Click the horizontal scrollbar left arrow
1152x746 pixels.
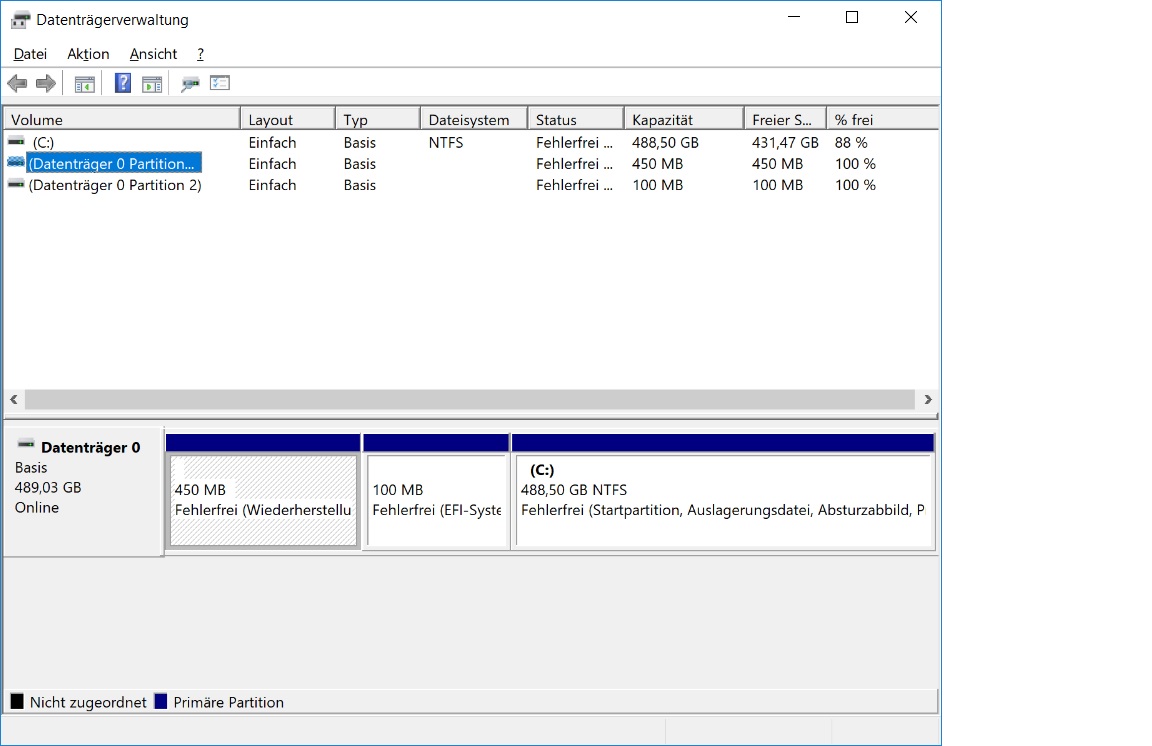tap(14, 399)
